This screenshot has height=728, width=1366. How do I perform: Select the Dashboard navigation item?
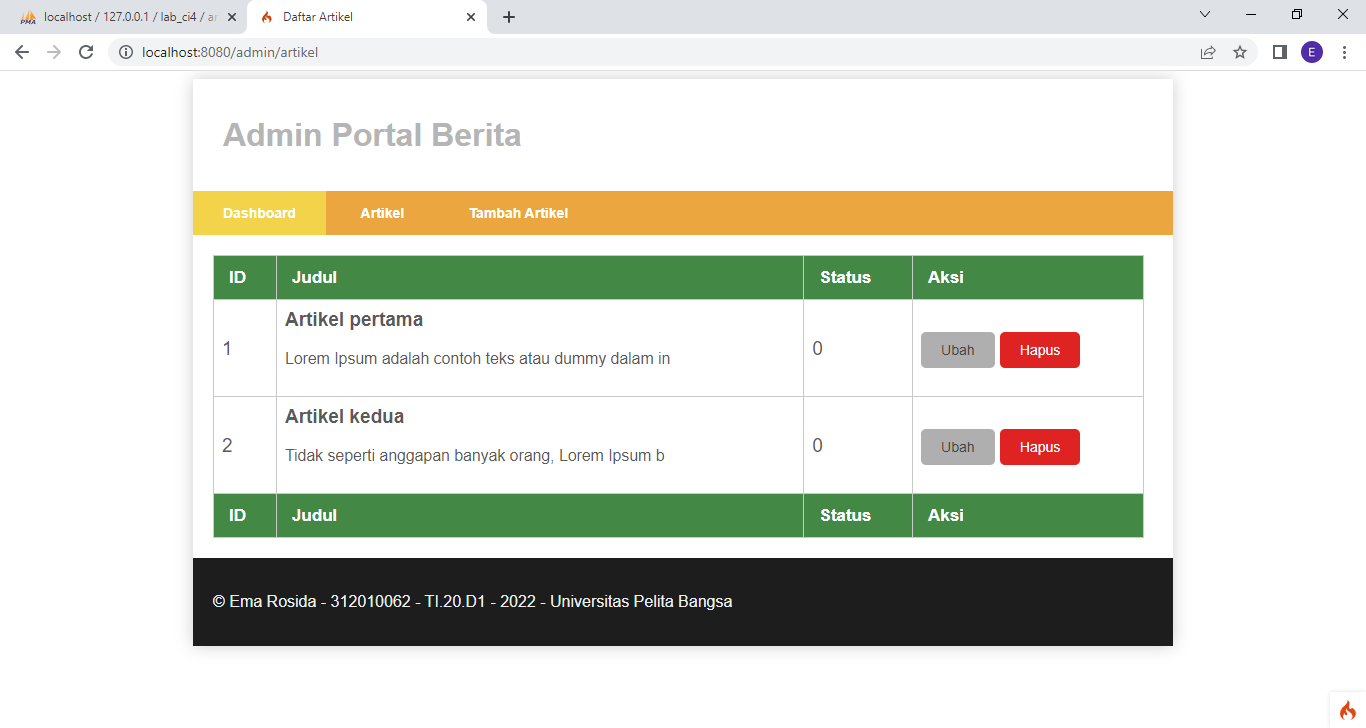(259, 212)
